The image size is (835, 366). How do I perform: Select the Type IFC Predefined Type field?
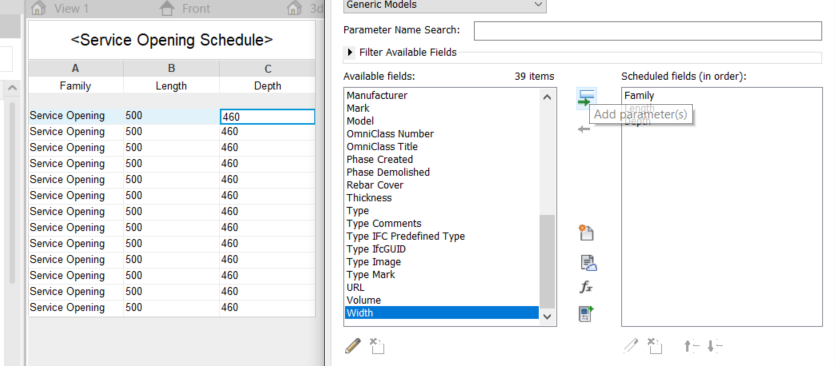tap(406, 236)
